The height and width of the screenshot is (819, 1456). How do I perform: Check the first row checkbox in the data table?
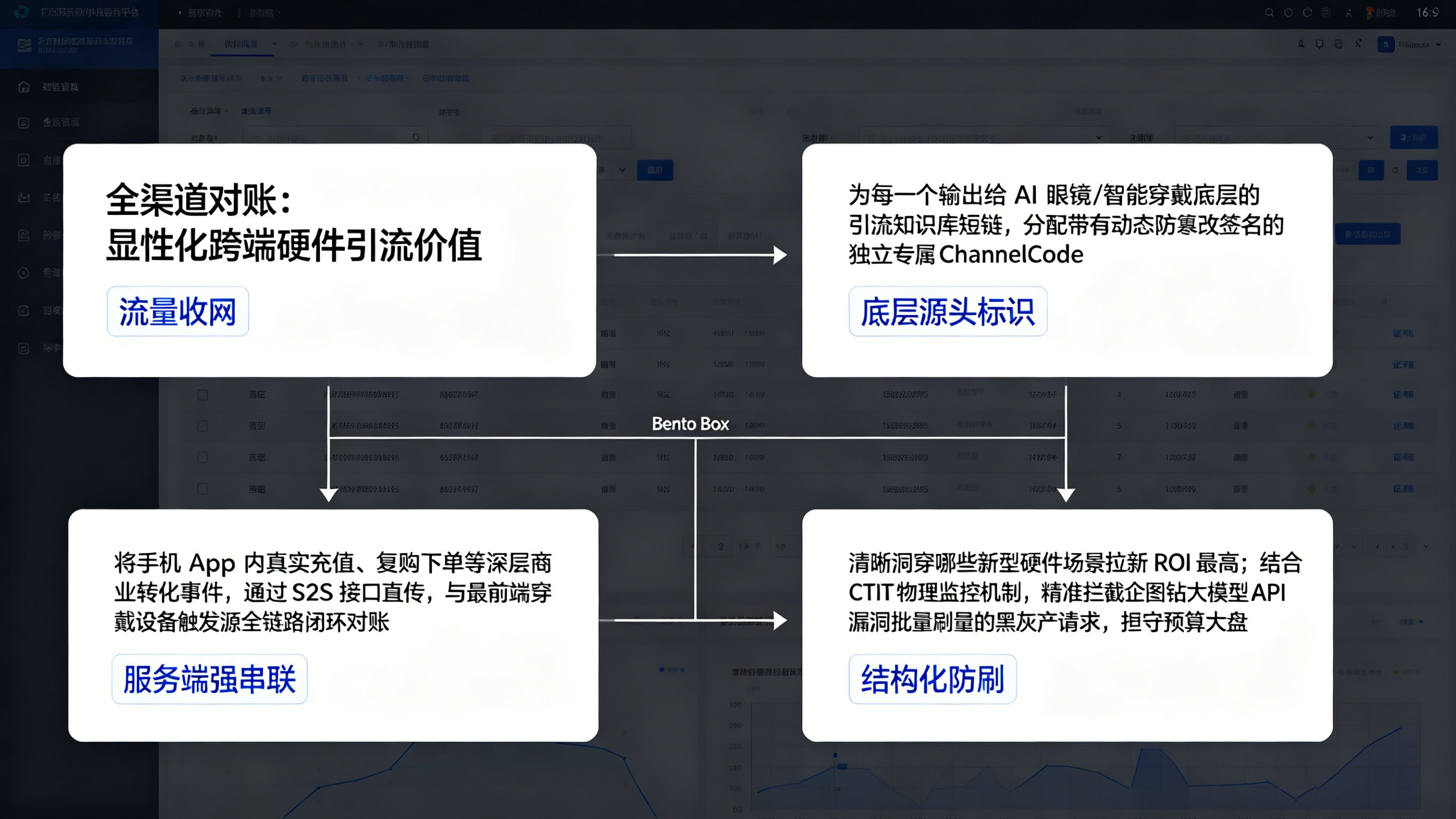click(202, 394)
